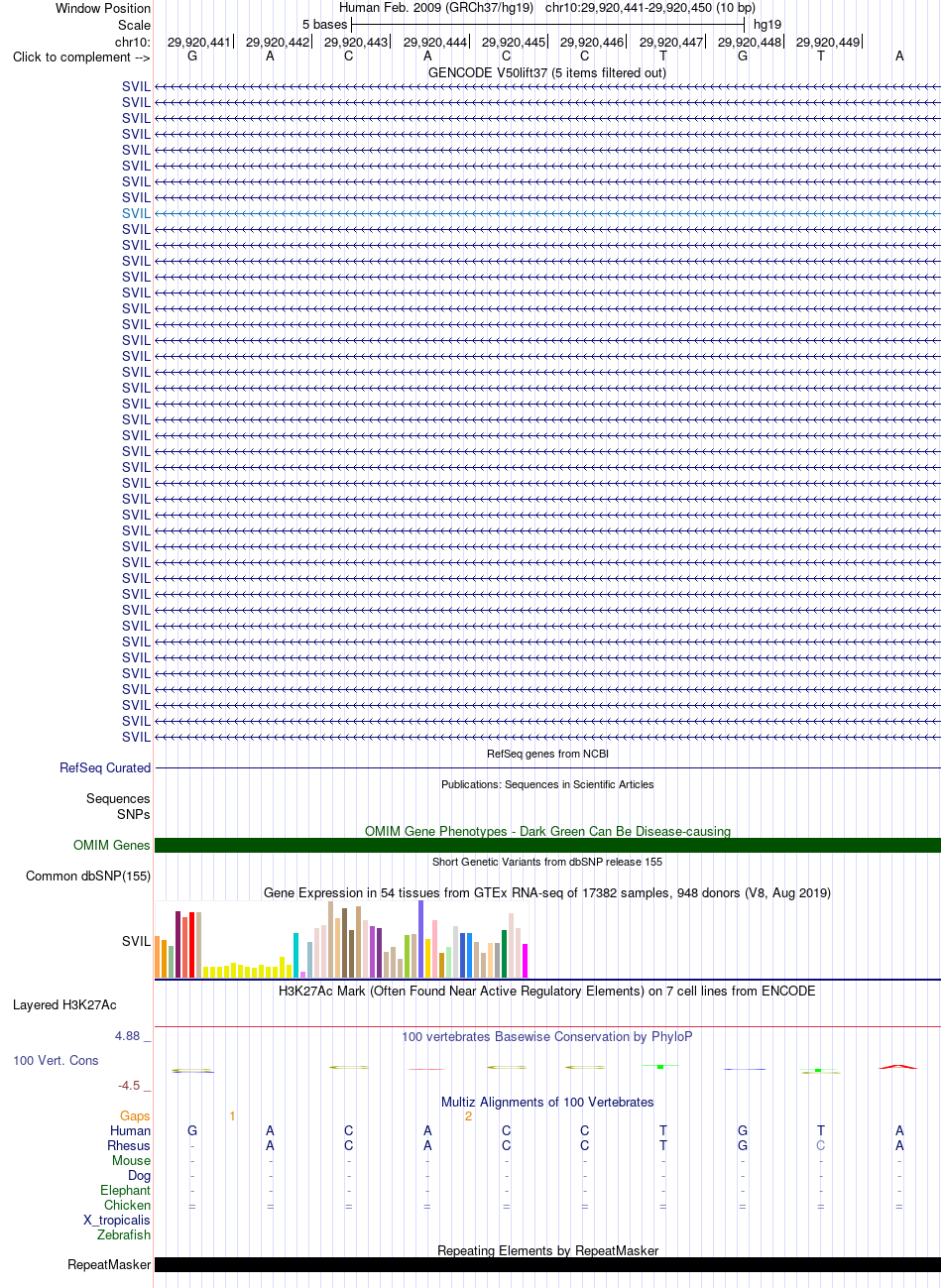Click the 'Click to complement -->' label
This screenshot has width=942, height=1288.
81,57
